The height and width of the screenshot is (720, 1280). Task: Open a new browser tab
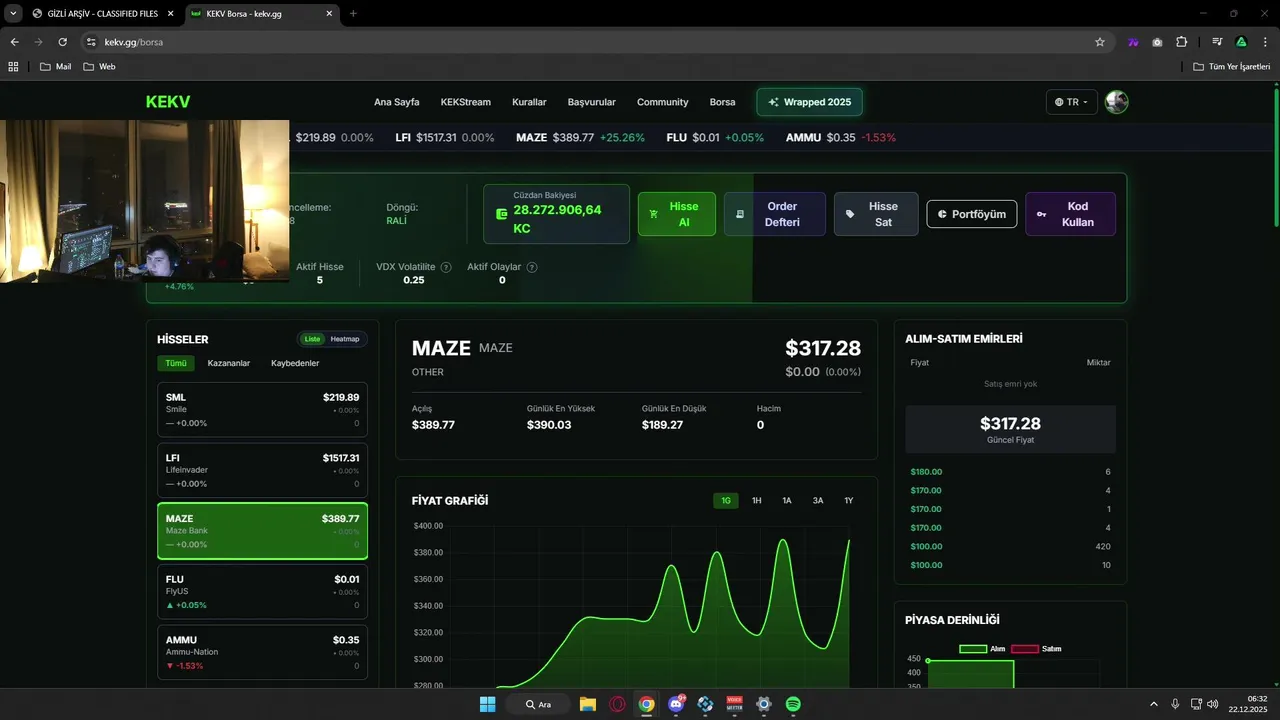point(353,13)
